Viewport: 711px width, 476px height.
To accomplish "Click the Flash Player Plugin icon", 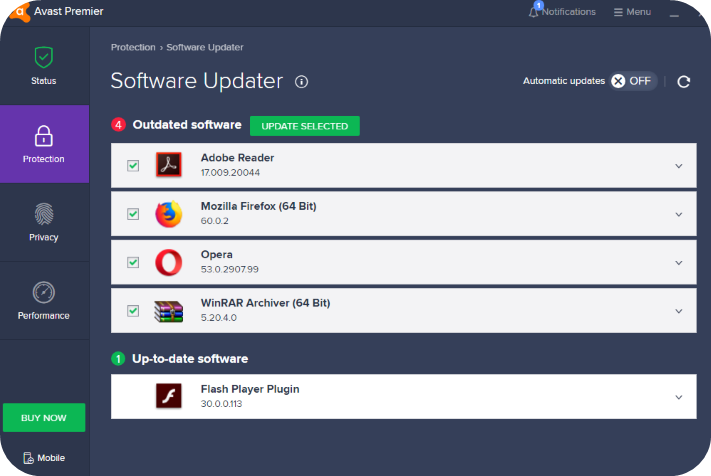I will point(169,396).
